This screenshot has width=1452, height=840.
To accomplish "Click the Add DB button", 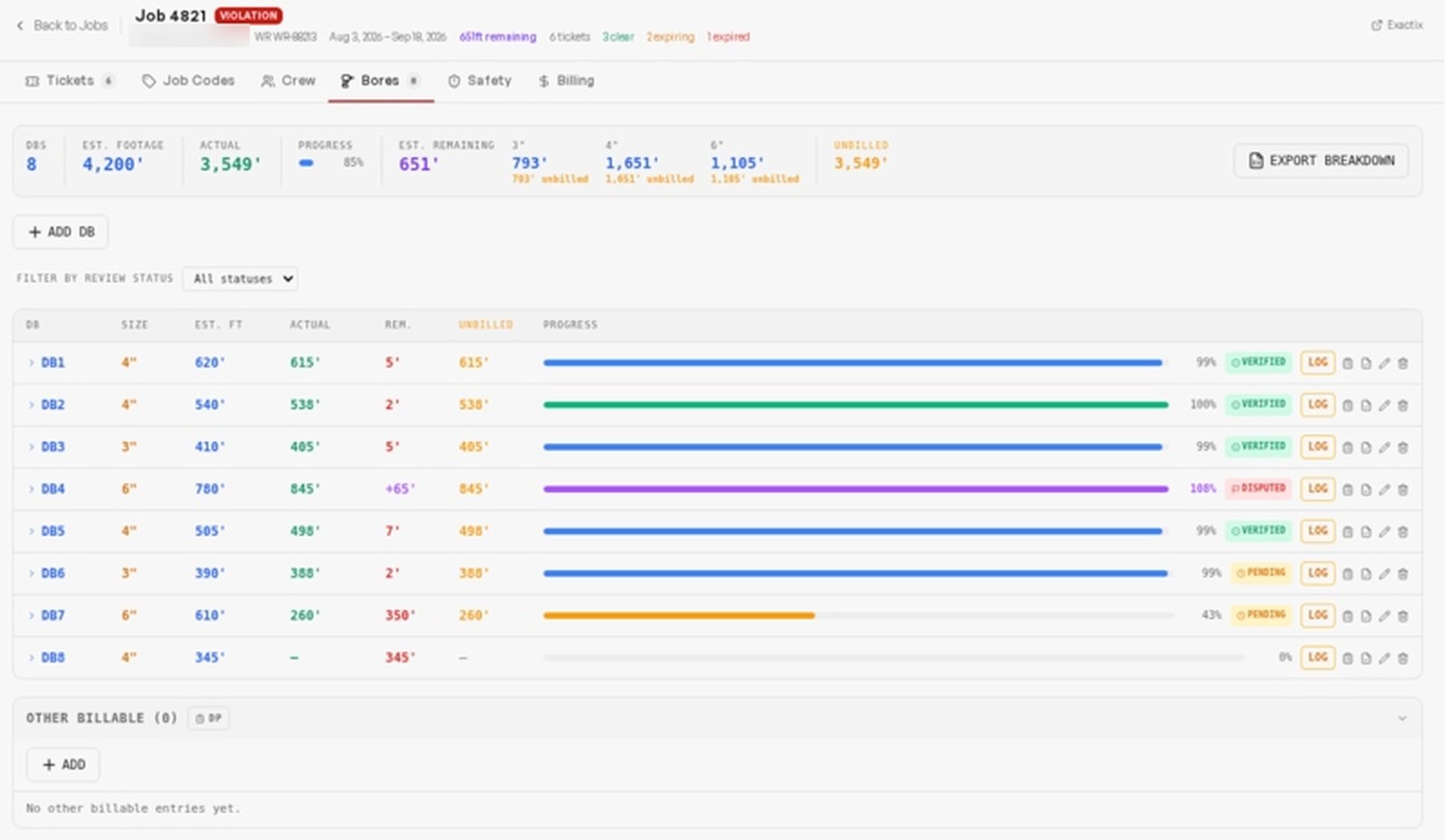I will pos(61,232).
